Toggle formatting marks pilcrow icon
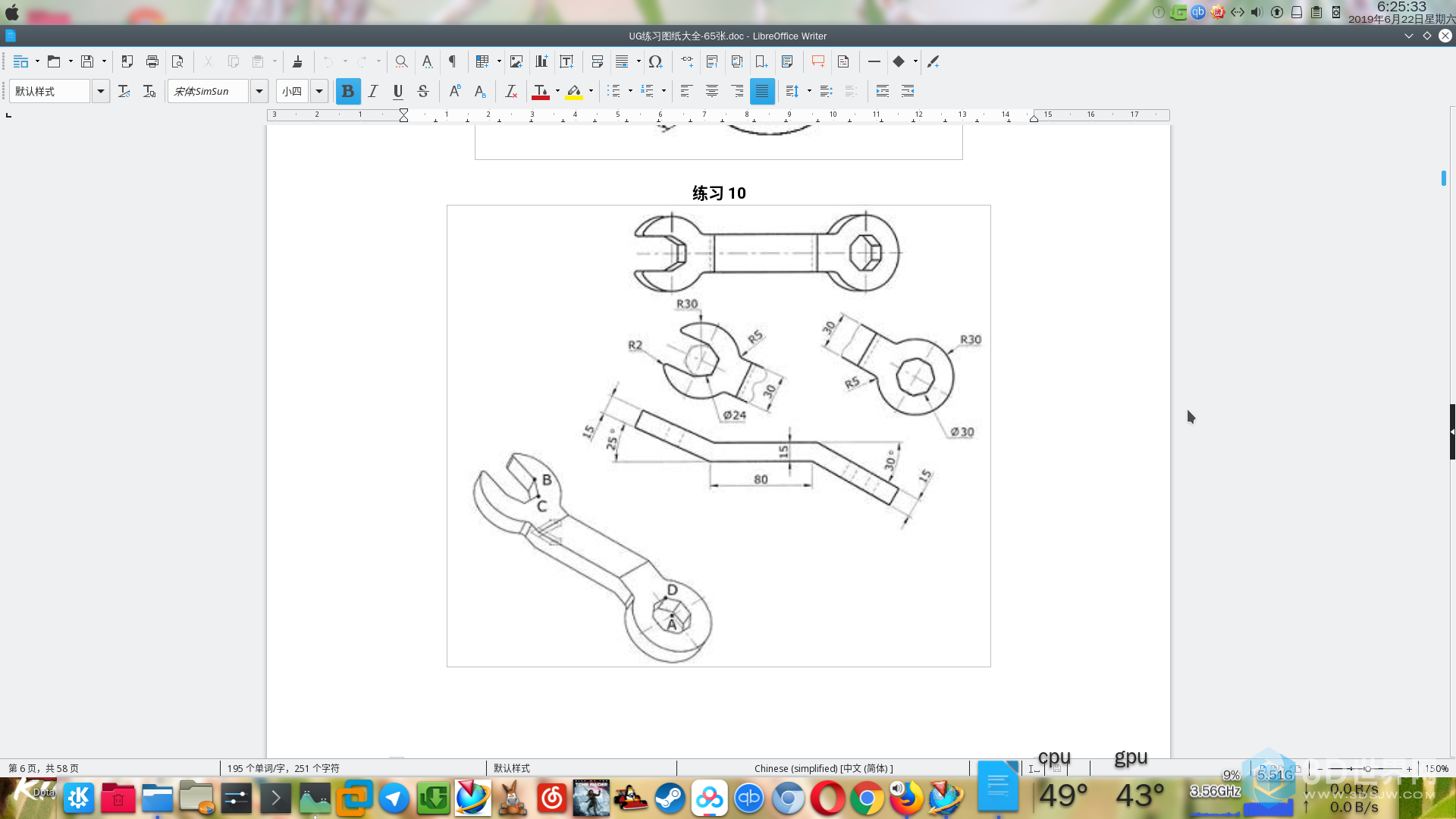Viewport: 1456px width, 819px height. (452, 61)
